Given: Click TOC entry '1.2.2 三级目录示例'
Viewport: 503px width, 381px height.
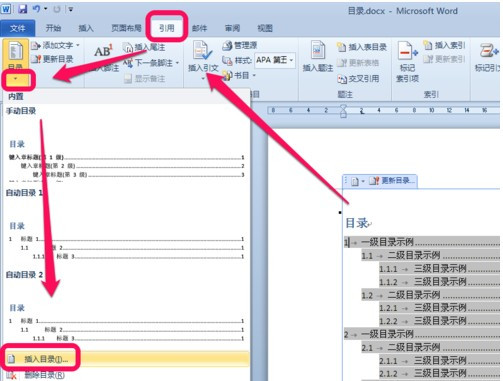Looking at the screenshot, I should point(440,321).
